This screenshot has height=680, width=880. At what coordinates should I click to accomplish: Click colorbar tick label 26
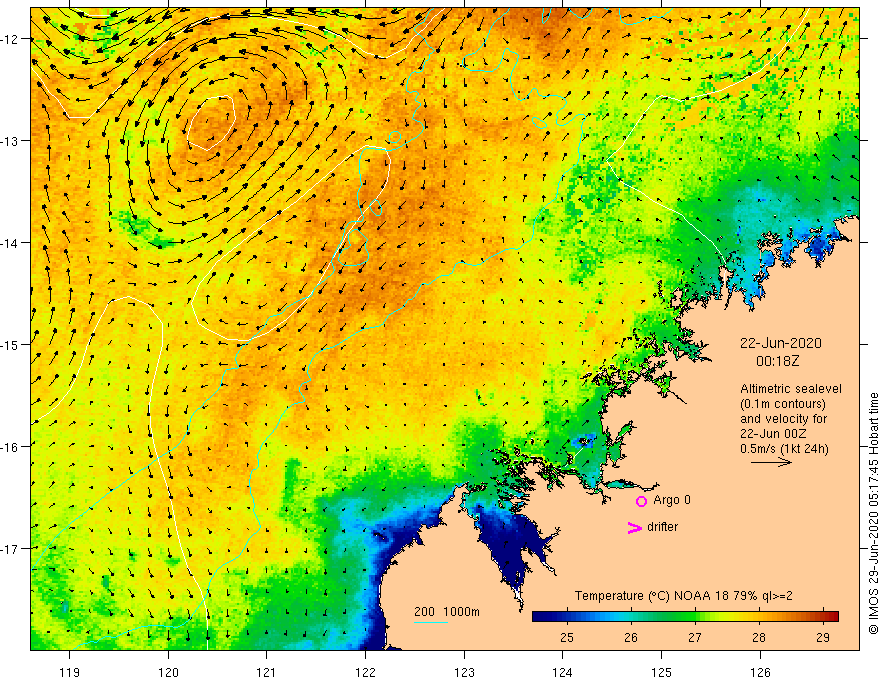[631, 637]
